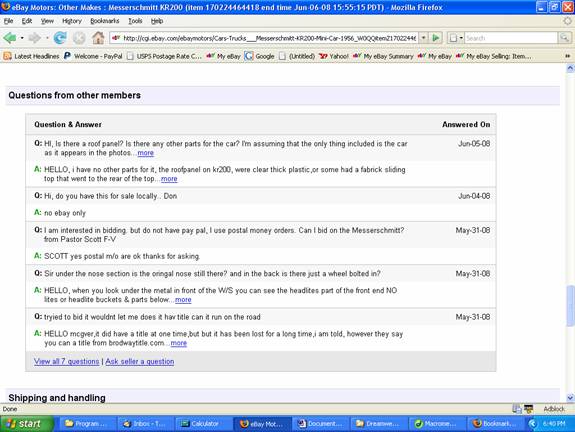The height and width of the screenshot is (432, 575).
Task: Click View all 7 questions link
Action: click(x=66, y=361)
